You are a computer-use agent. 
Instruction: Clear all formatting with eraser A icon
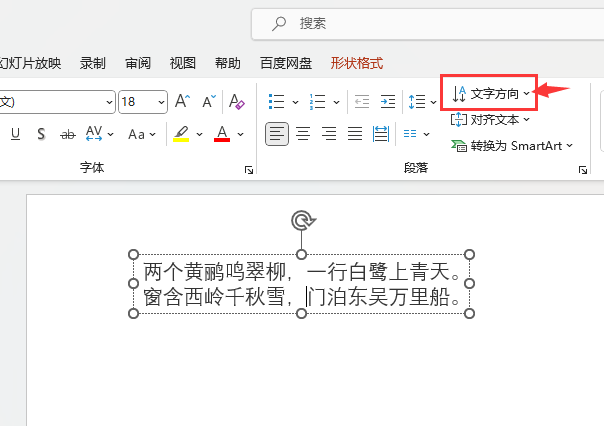(237, 102)
